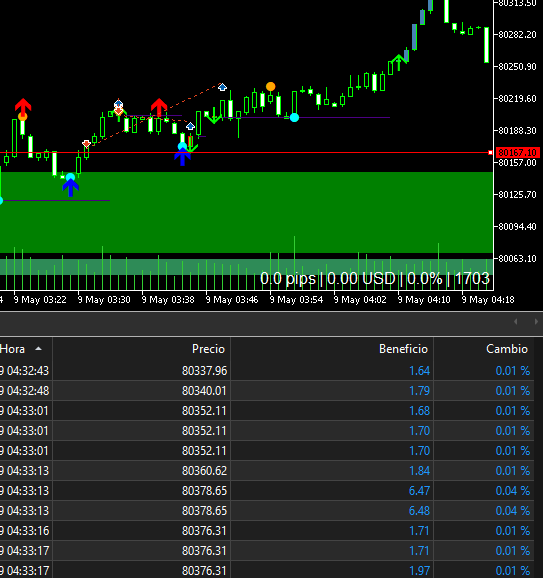
Task: Toggle the sort arrow in the Hora header
Action: [38, 349]
